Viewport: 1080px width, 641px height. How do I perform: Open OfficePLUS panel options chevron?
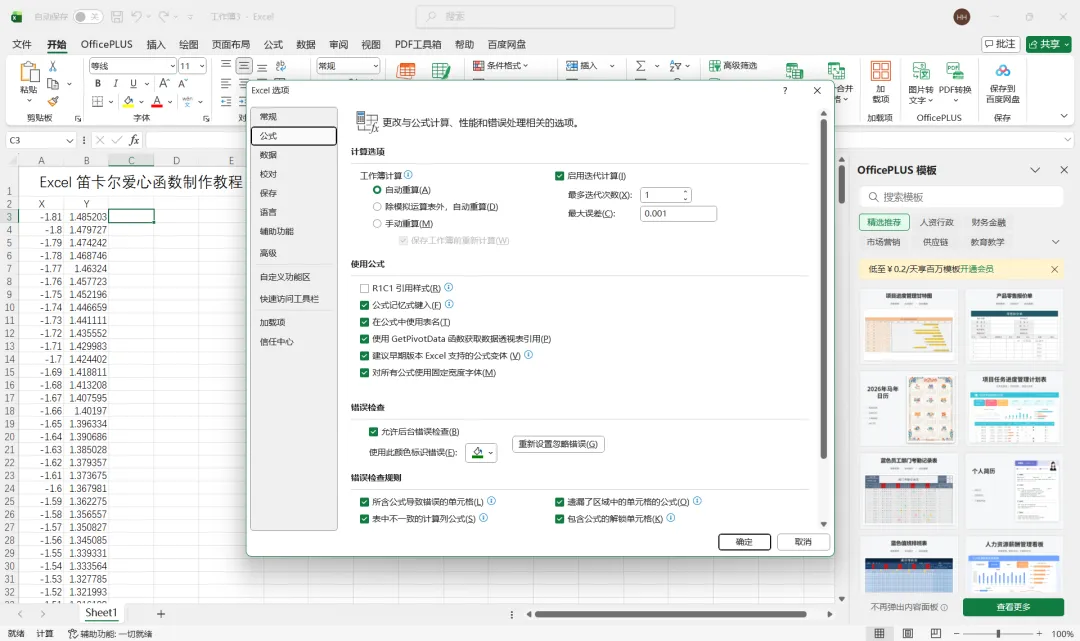coord(1035,169)
